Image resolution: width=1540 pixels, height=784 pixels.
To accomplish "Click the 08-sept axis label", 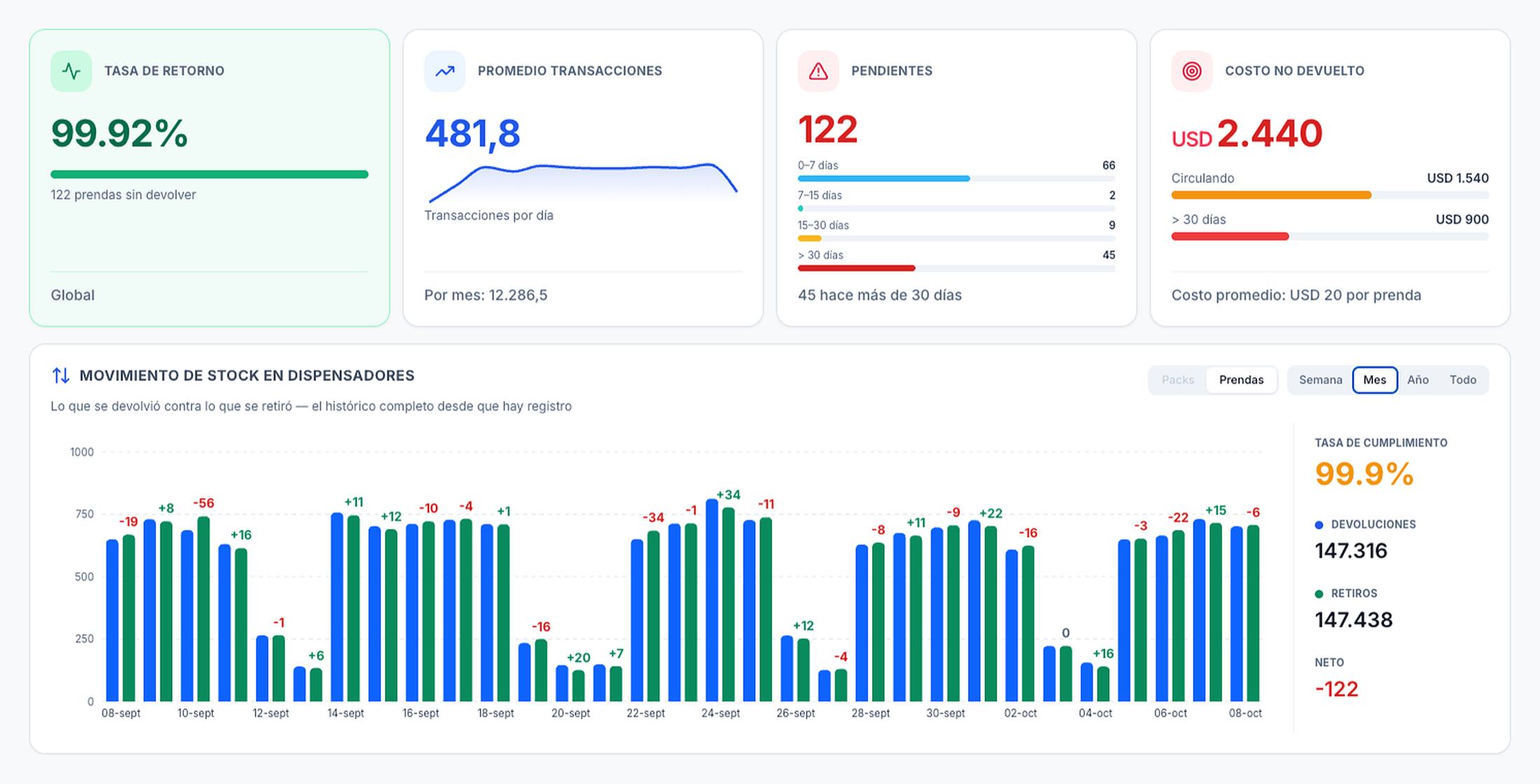I will (x=120, y=713).
